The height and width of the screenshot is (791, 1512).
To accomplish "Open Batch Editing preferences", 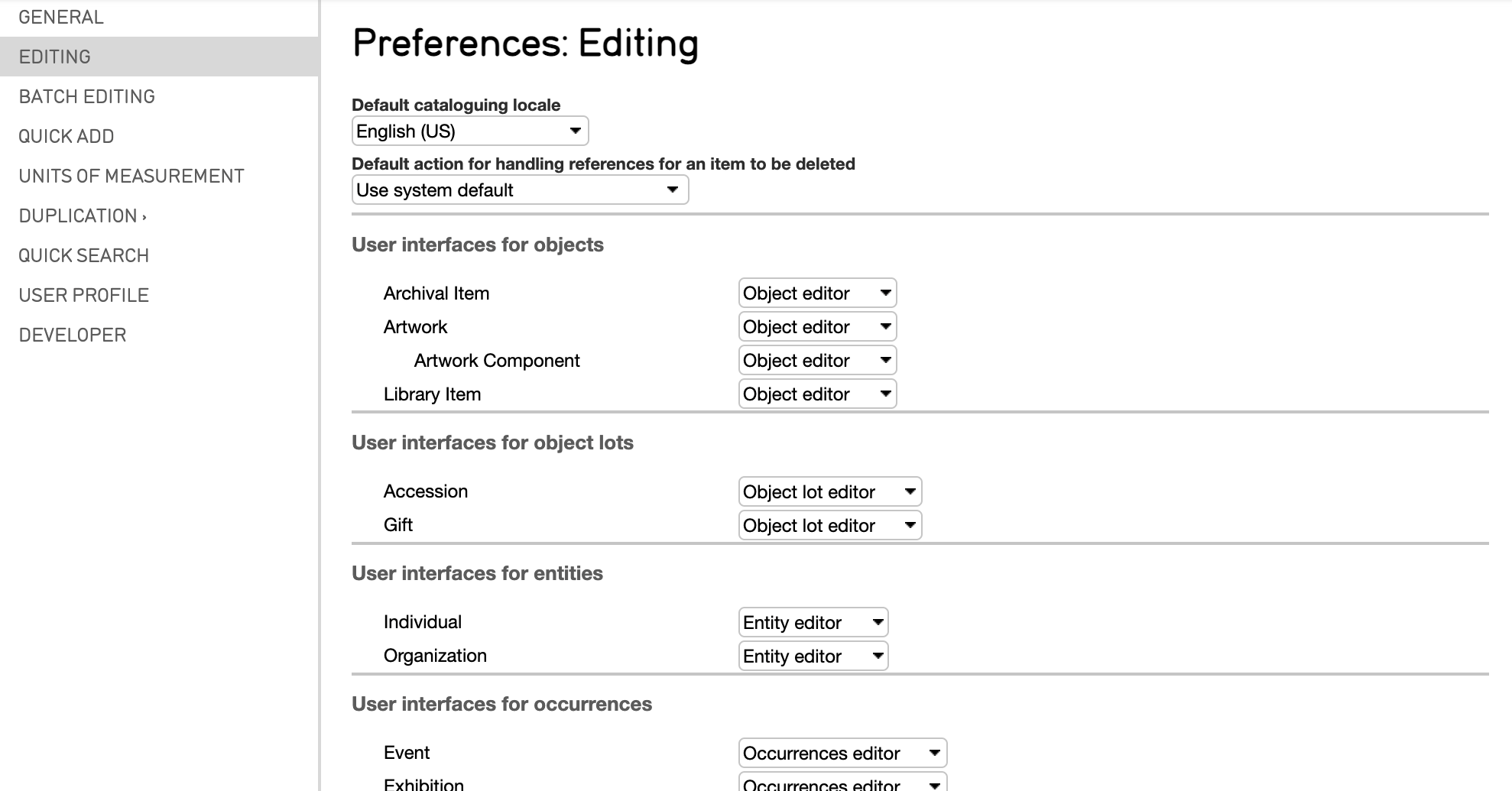I will coord(87,97).
